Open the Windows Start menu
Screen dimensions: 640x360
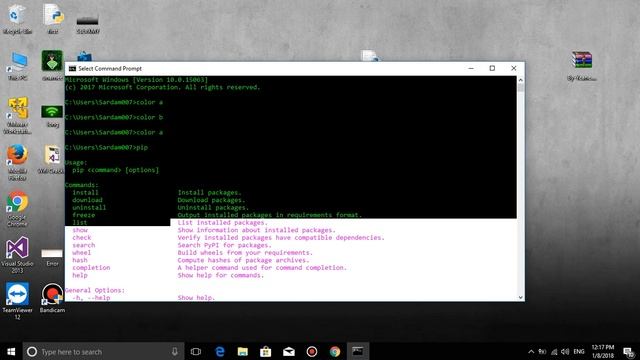(11, 351)
